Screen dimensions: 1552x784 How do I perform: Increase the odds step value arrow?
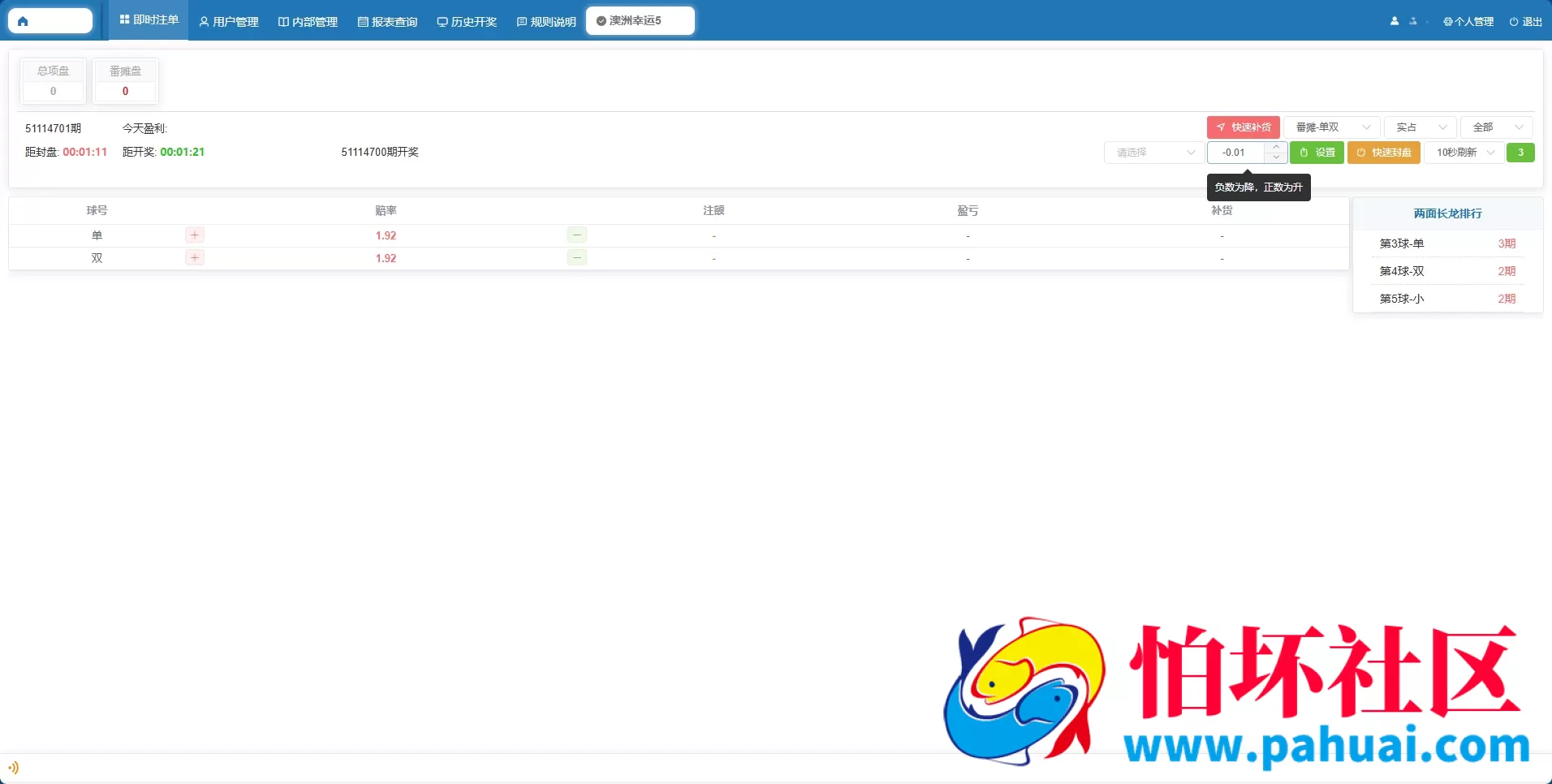point(1276,147)
